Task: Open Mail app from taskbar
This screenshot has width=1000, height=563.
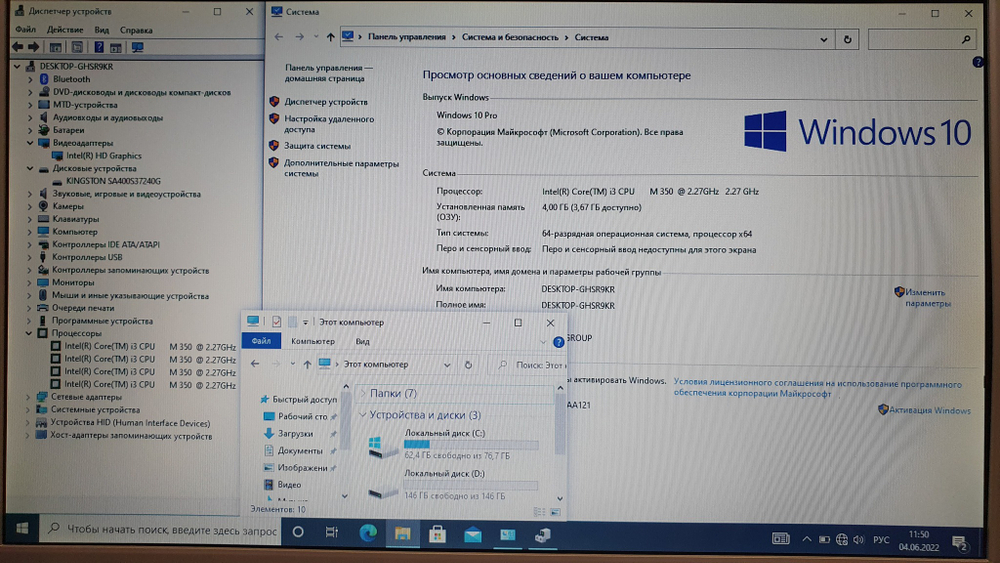Action: tap(473, 534)
